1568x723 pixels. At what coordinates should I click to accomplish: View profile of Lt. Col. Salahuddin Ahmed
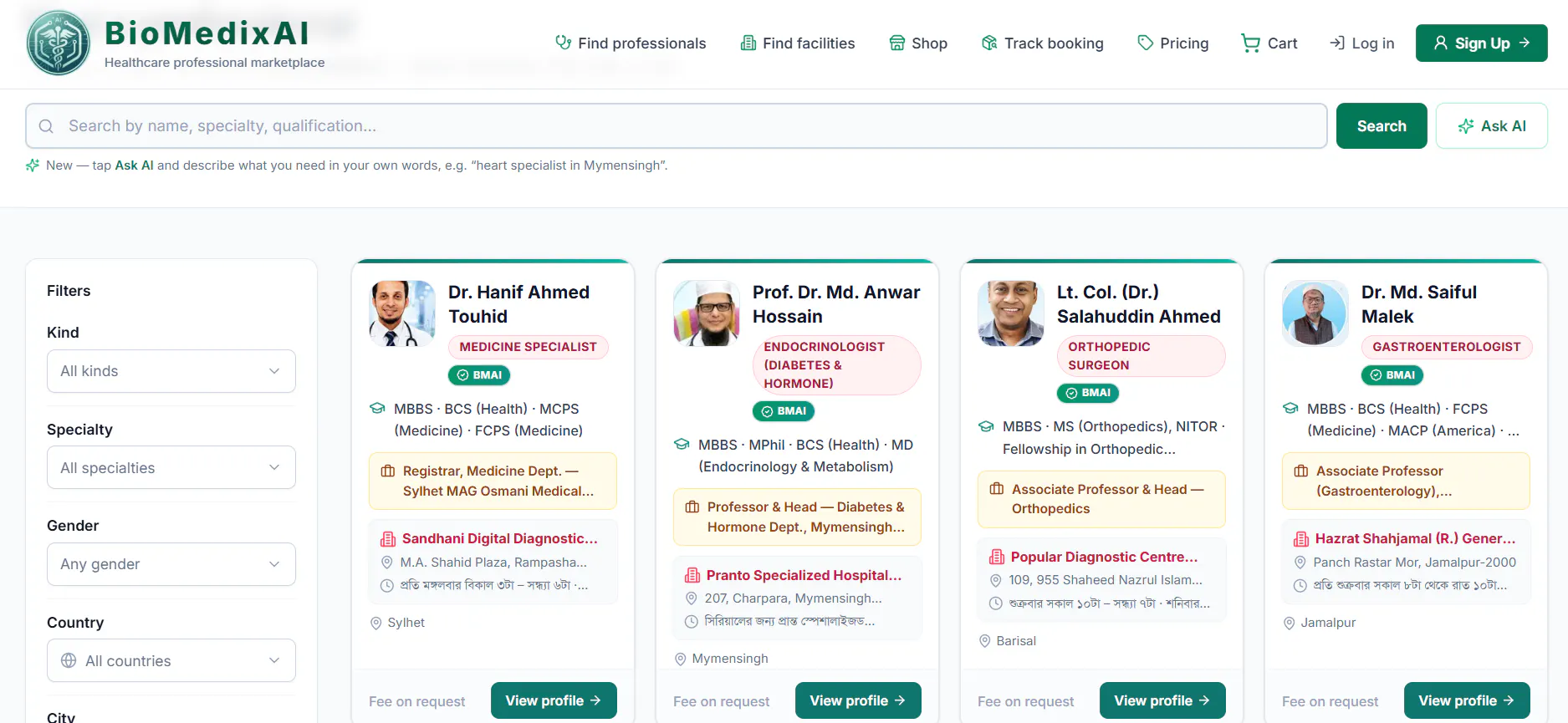[1162, 700]
